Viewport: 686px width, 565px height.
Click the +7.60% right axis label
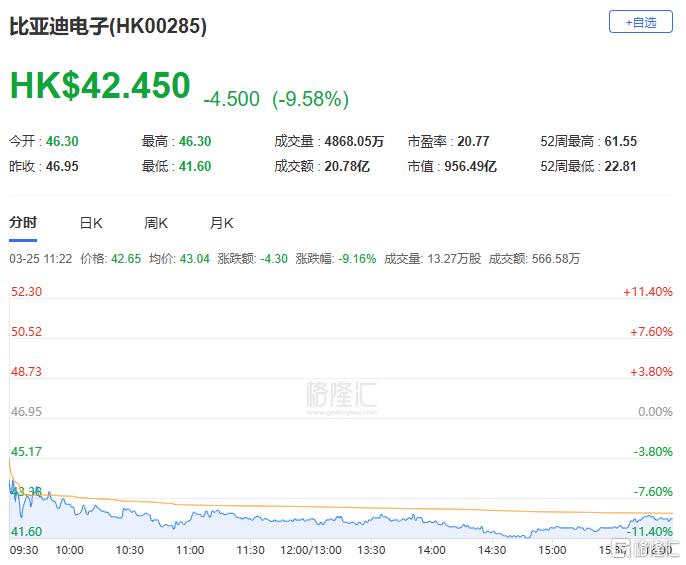(x=651, y=331)
